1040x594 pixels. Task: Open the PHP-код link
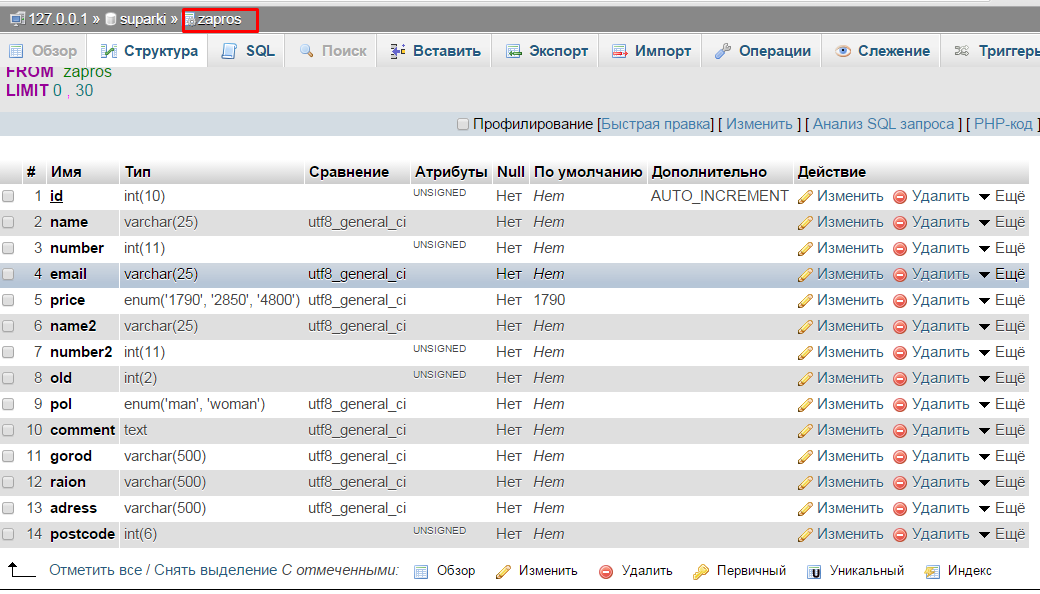(x=1003, y=124)
